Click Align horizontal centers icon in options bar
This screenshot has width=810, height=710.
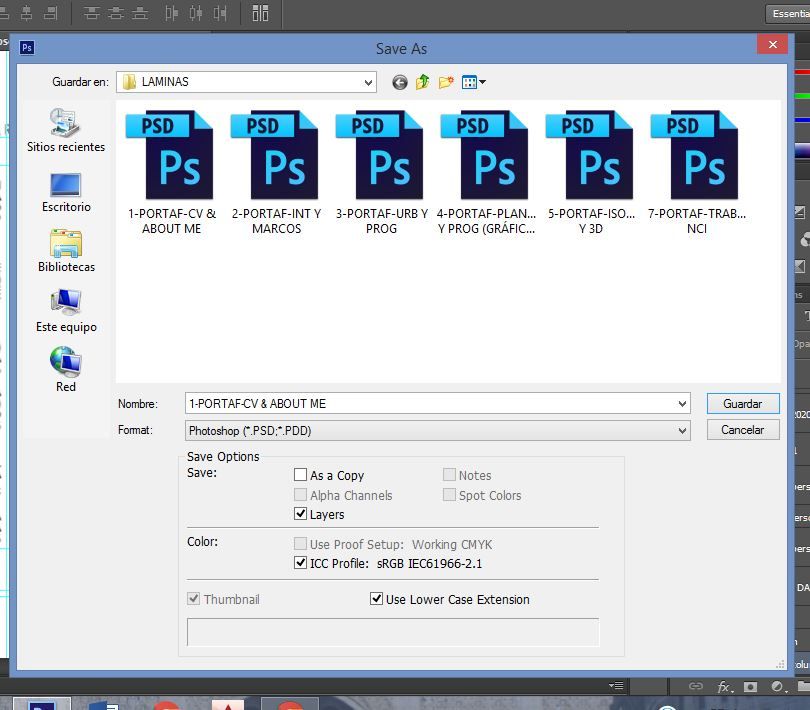click(26, 13)
